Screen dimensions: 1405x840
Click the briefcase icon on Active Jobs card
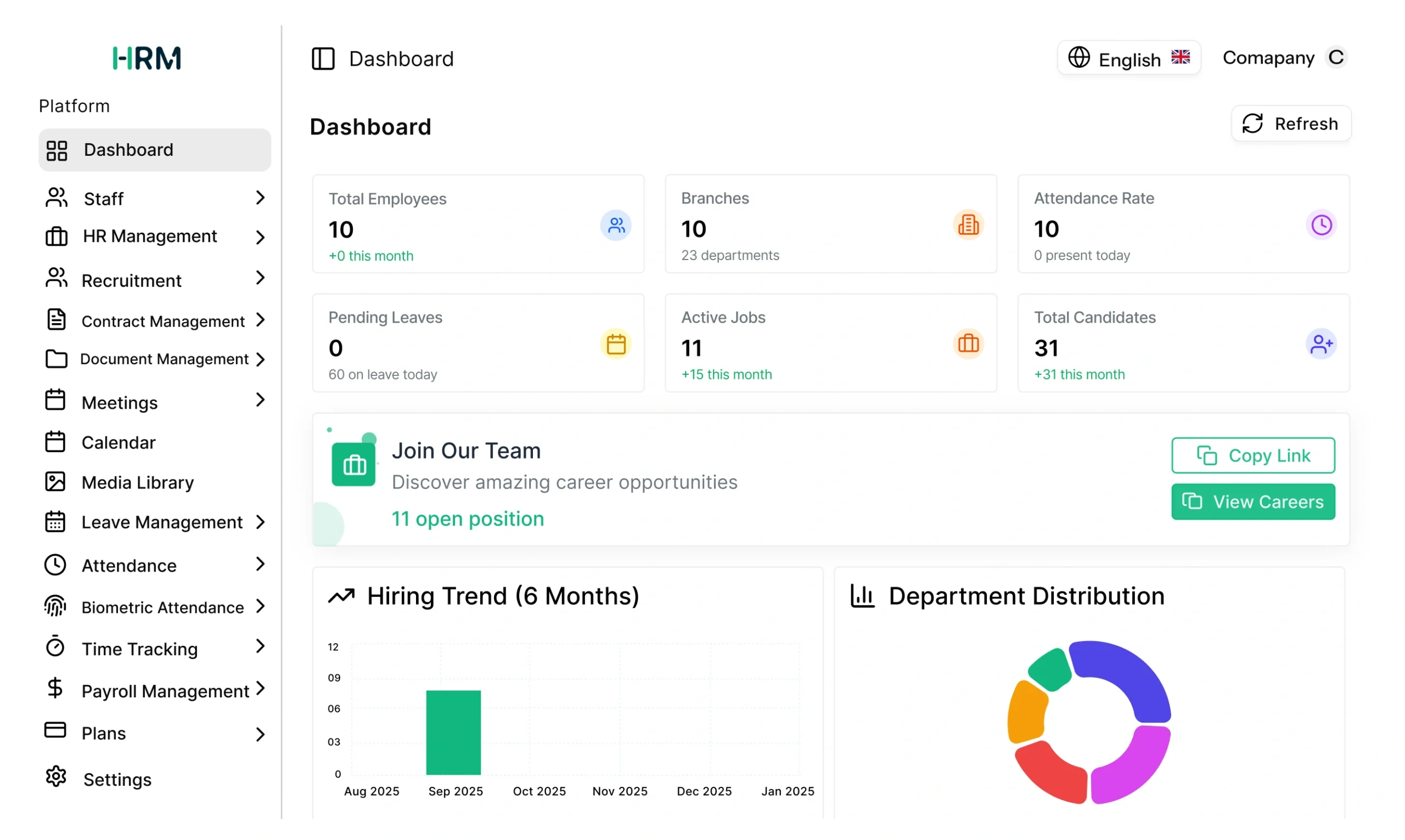point(968,343)
